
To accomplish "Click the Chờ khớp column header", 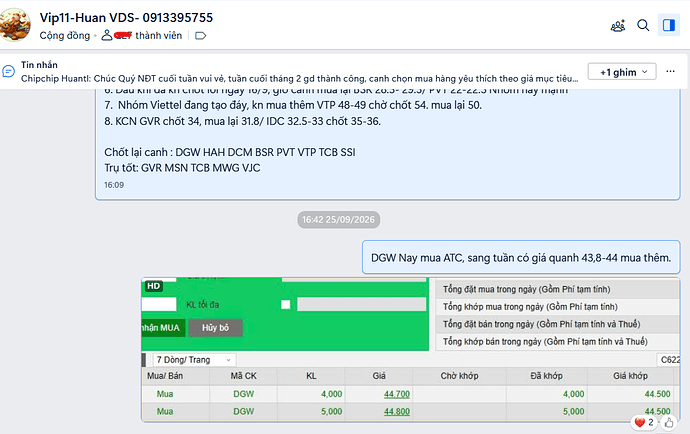I will pyautogui.click(x=459, y=376).
